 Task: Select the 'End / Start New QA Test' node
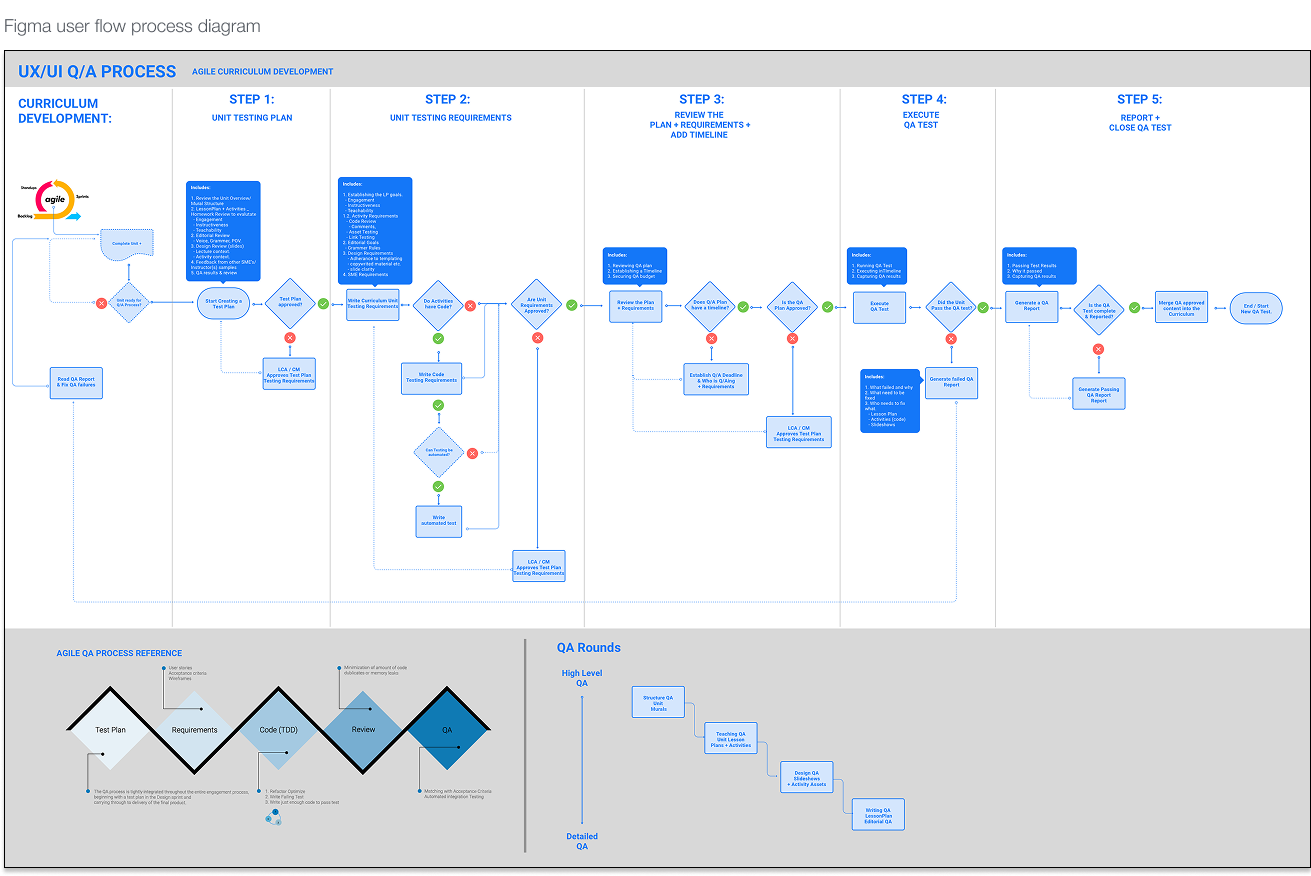(x=1256, y=308)
